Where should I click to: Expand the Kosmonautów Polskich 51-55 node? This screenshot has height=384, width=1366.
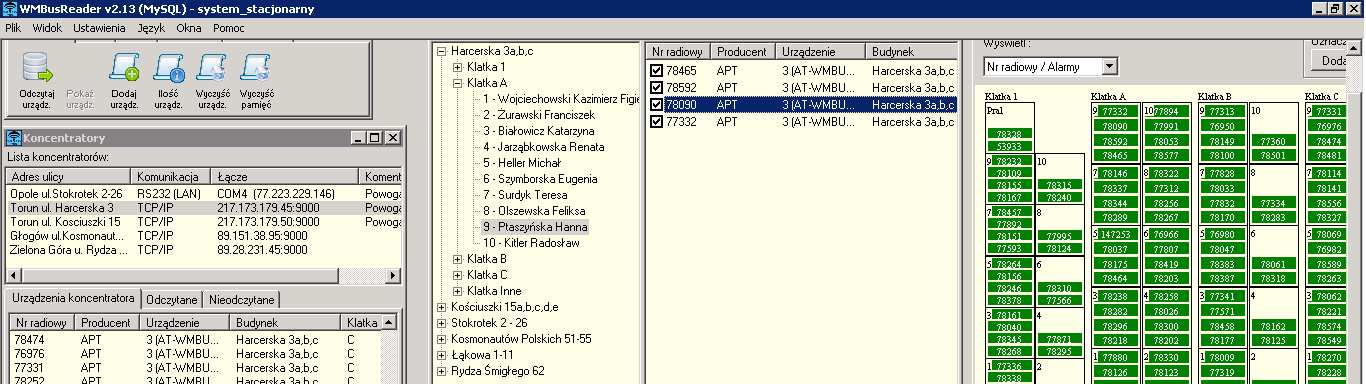(x=441, y=339)
